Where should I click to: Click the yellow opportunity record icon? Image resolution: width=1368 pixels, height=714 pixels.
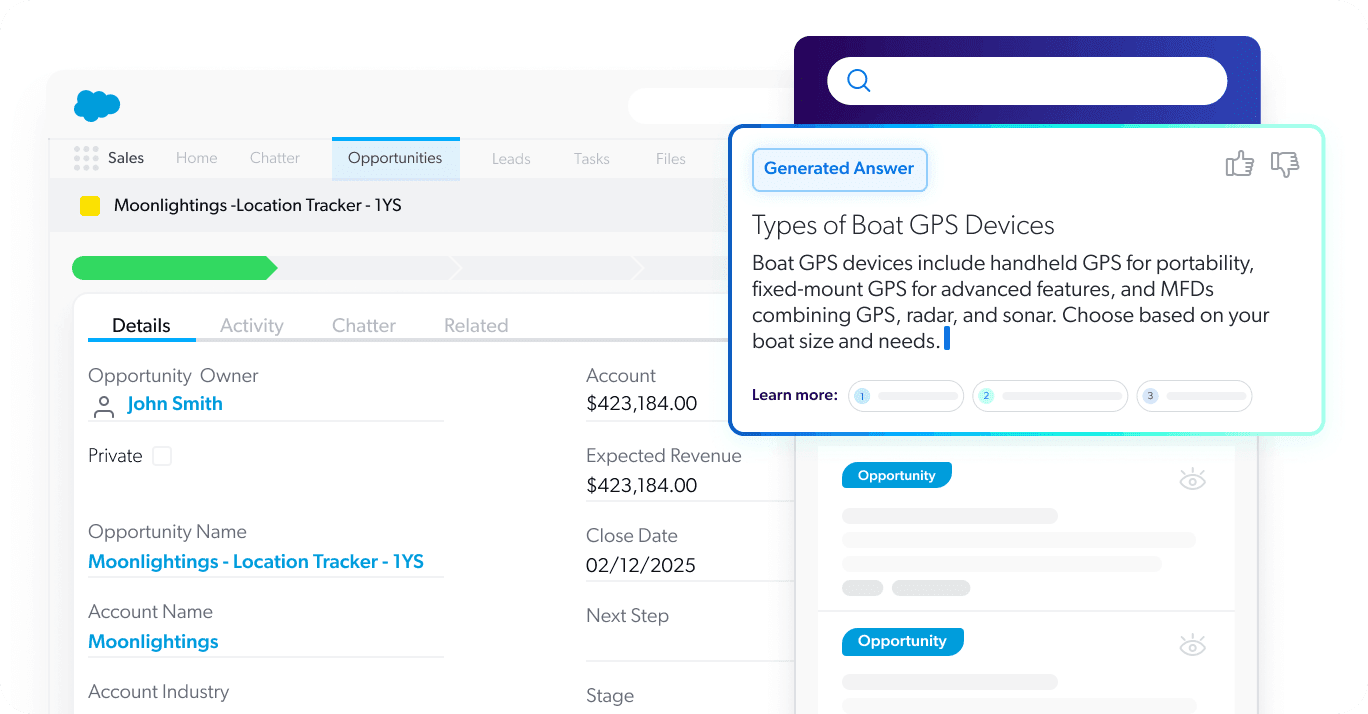(x=90, y=206)
